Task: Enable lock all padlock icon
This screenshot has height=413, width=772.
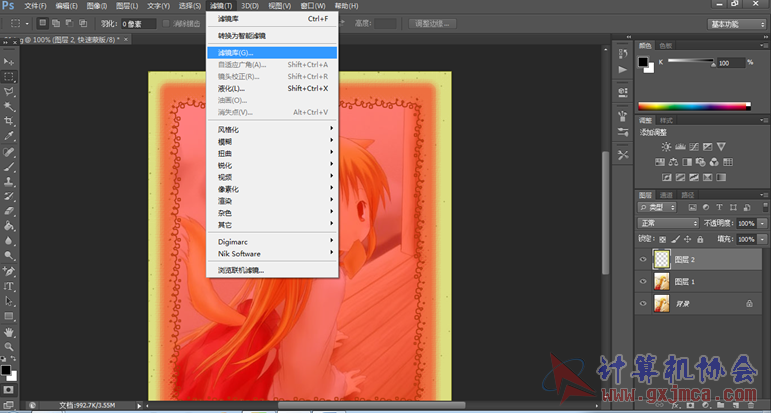Action: click(700, 239)
